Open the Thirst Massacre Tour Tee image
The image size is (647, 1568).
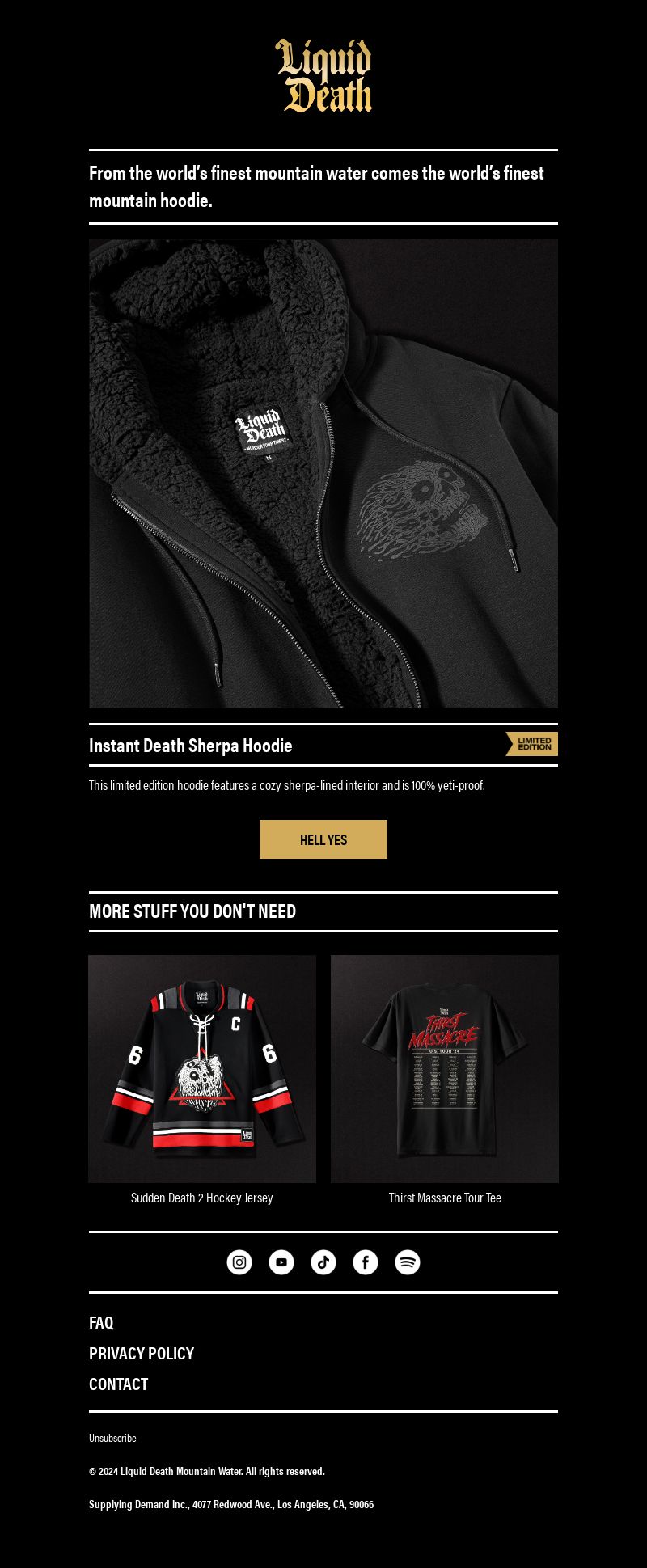tap(445, 1069)
